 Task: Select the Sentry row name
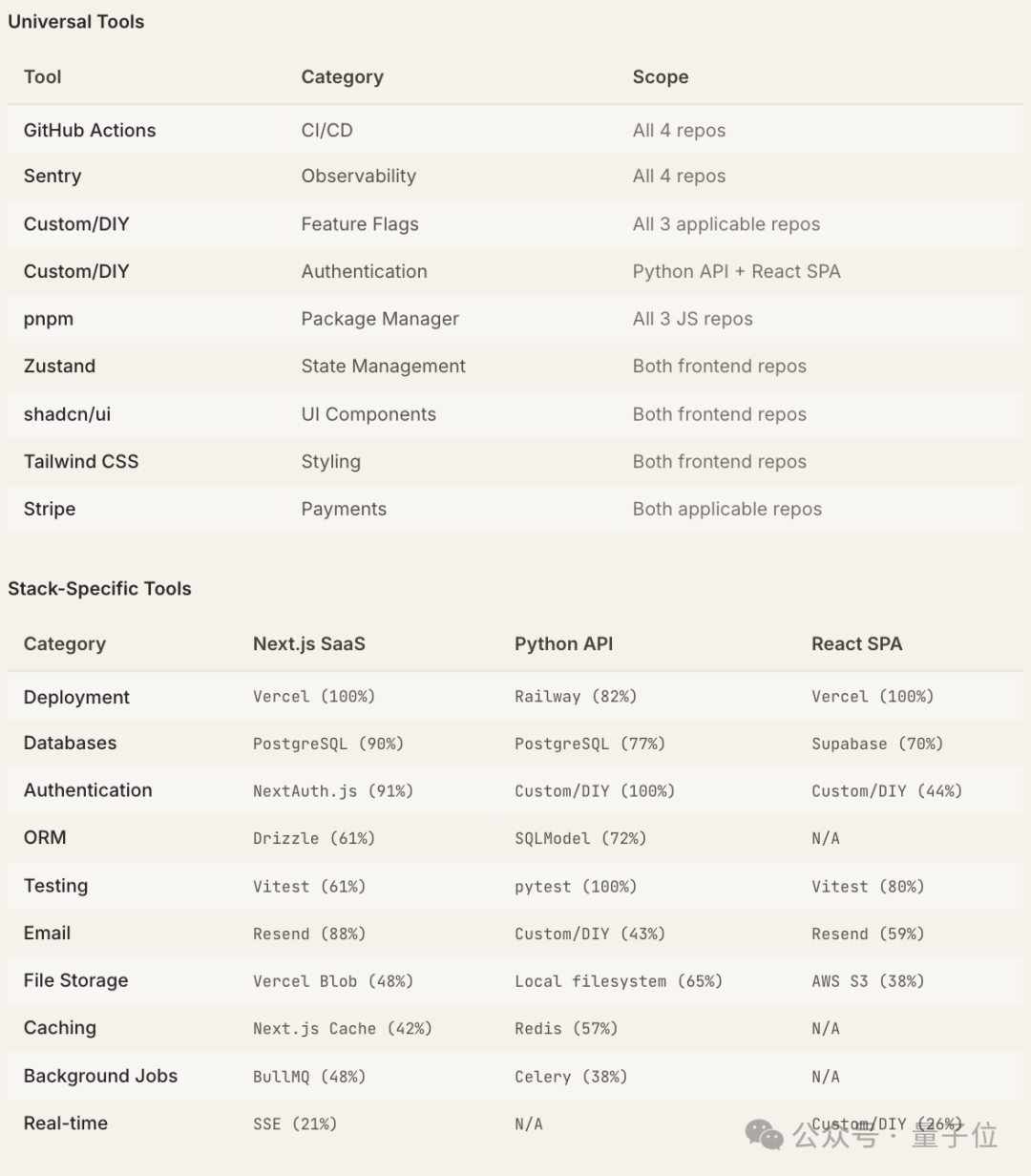53,176
